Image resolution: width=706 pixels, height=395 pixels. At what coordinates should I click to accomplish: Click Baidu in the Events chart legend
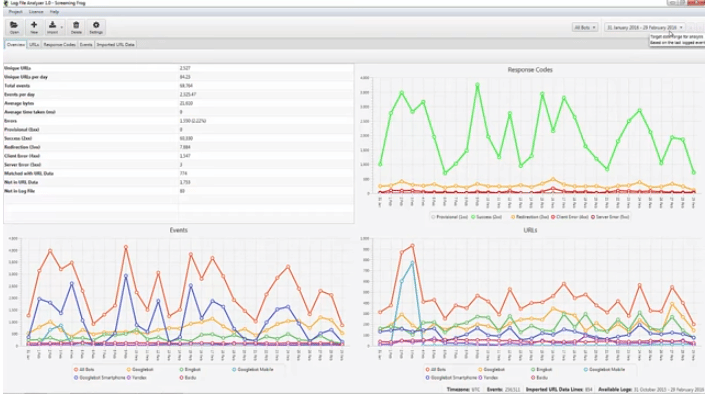[x=188, y=377]
